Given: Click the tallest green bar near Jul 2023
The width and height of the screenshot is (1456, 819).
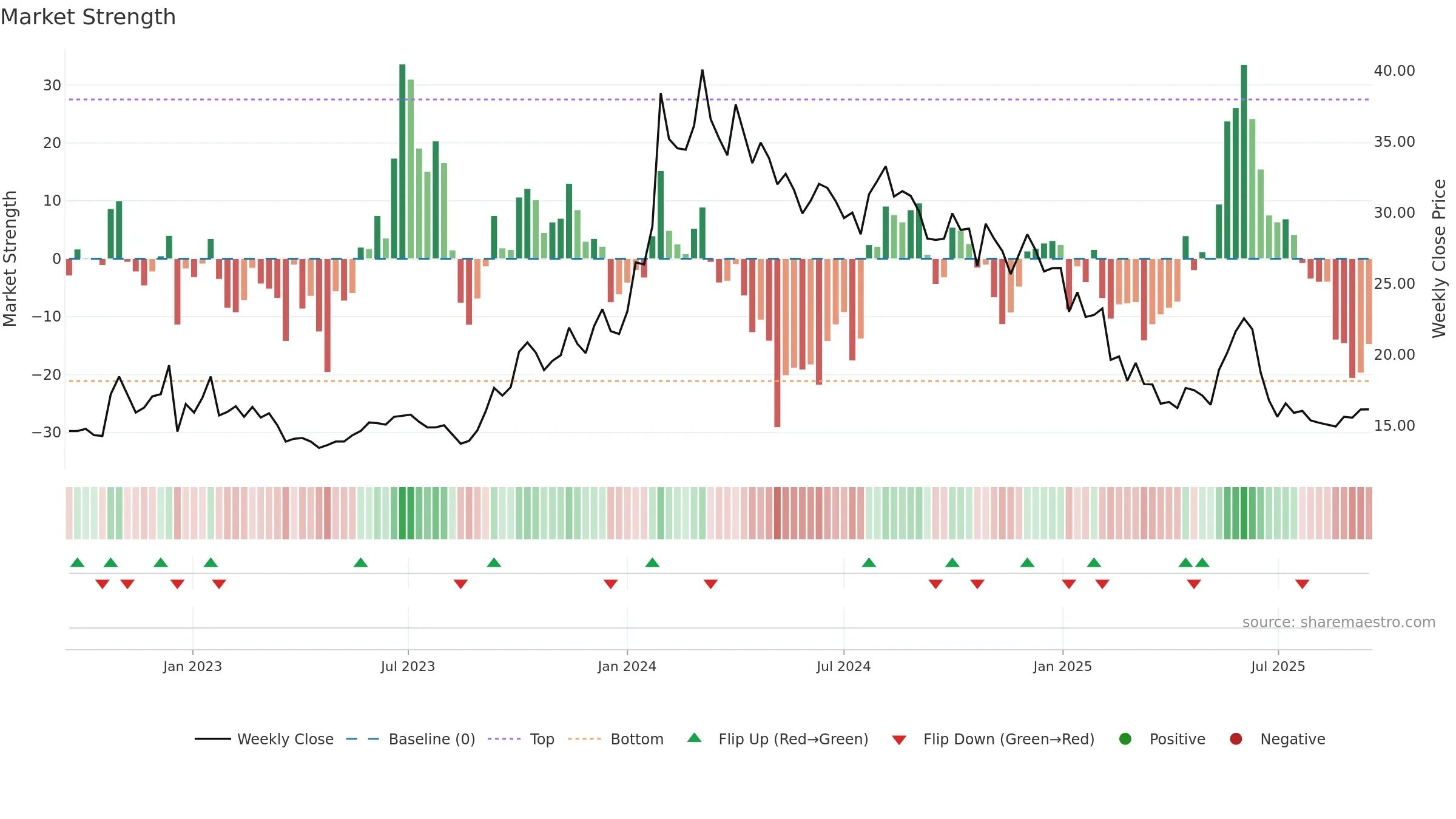Looking at the screenshot, I should point(402,161).
